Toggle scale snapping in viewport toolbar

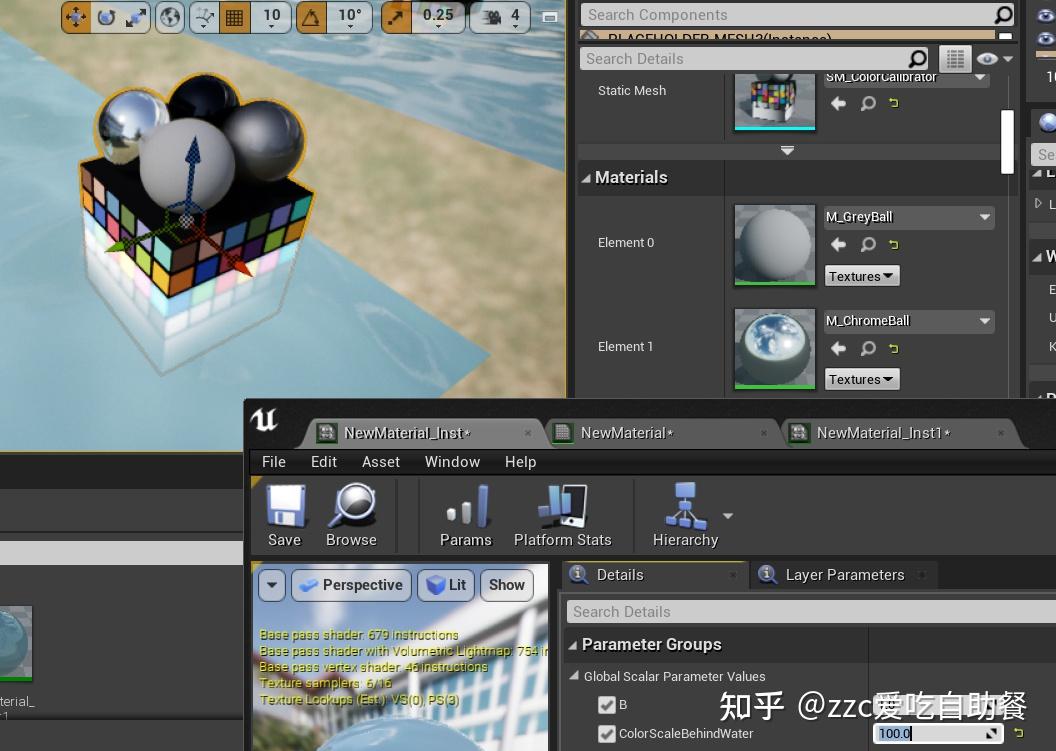point(396,17)
